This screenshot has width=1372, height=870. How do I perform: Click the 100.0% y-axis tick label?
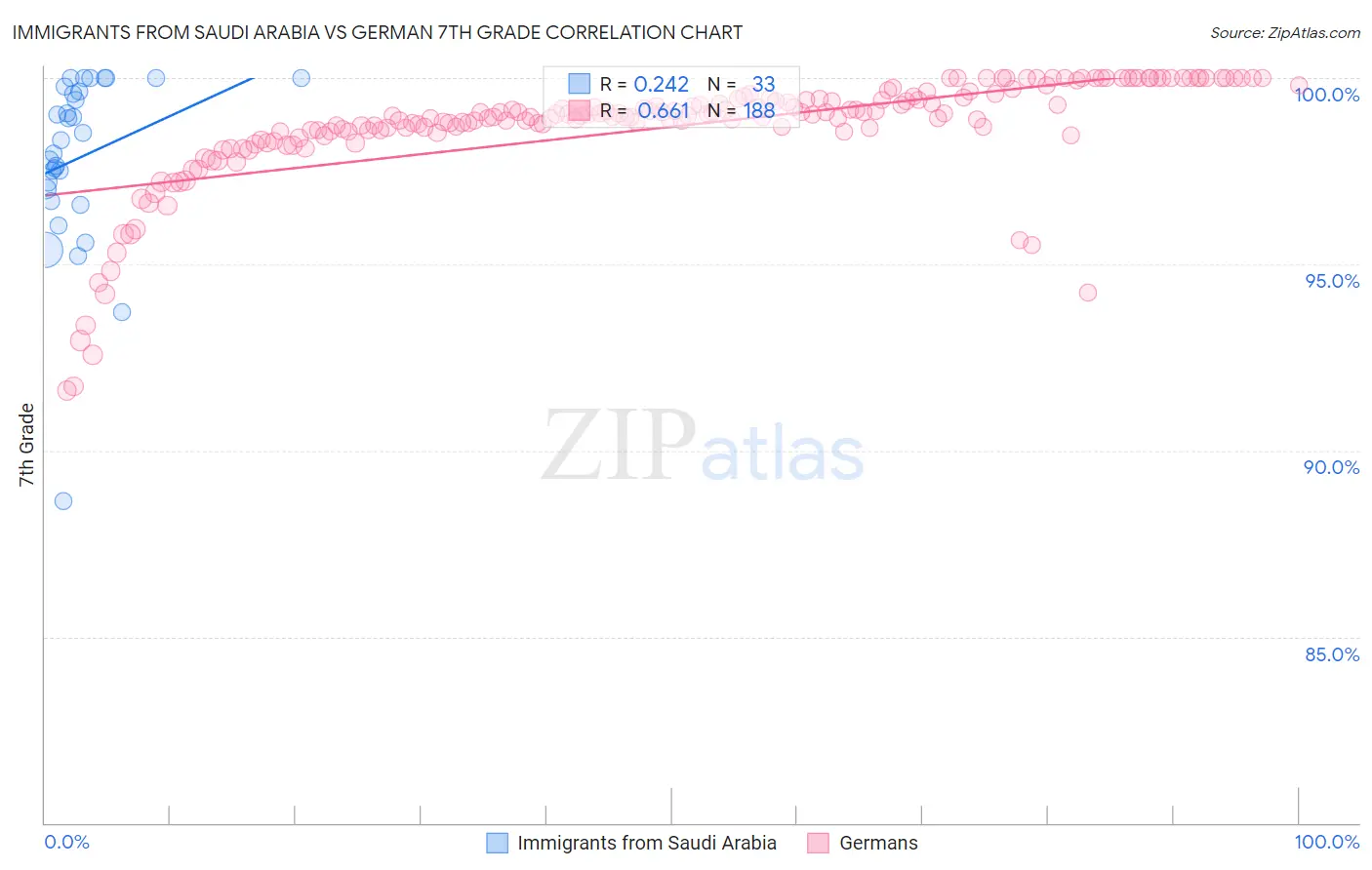[x=1326, y=95]
